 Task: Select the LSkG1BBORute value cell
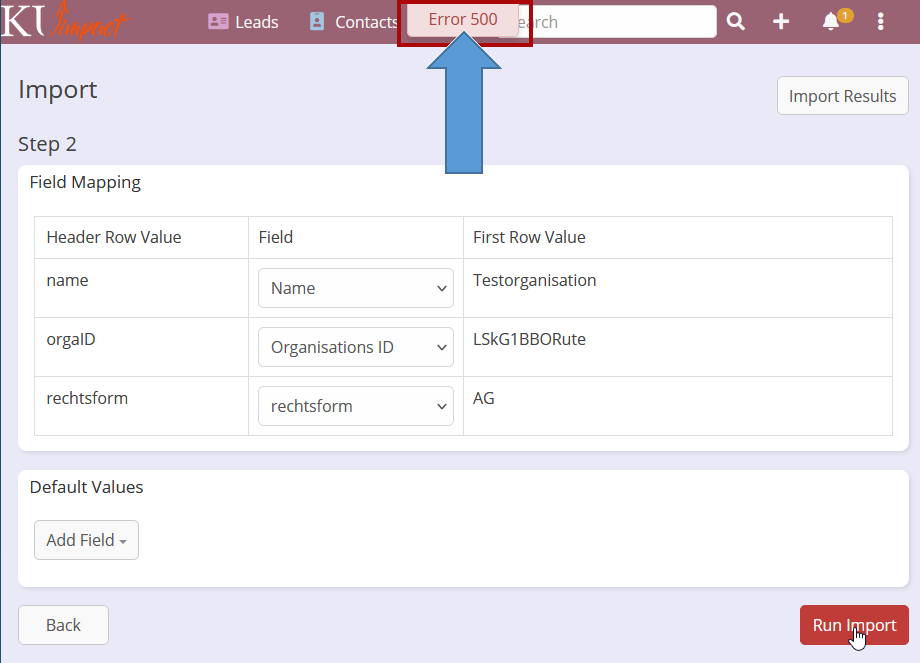point(529,339)
